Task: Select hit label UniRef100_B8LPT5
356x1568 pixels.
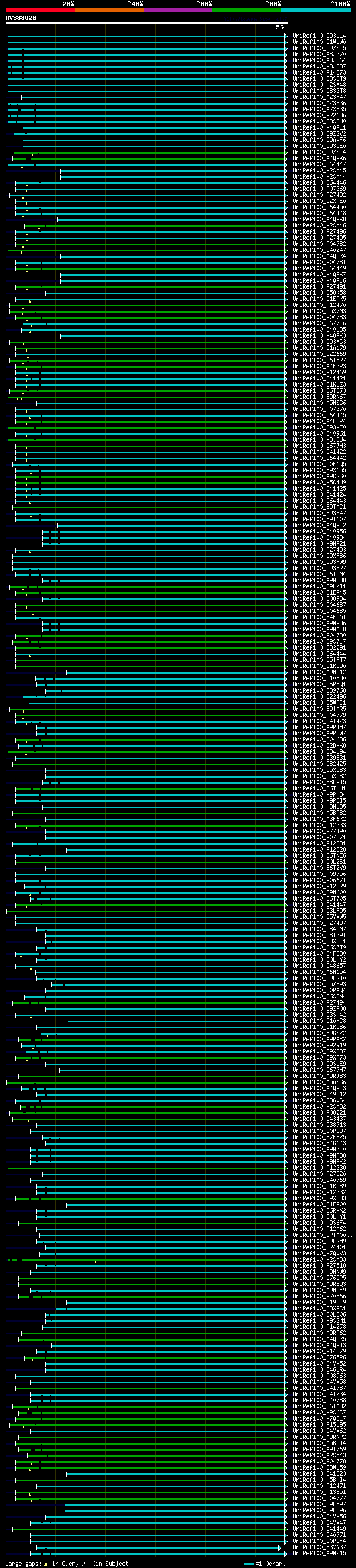Action: (319, 782)
